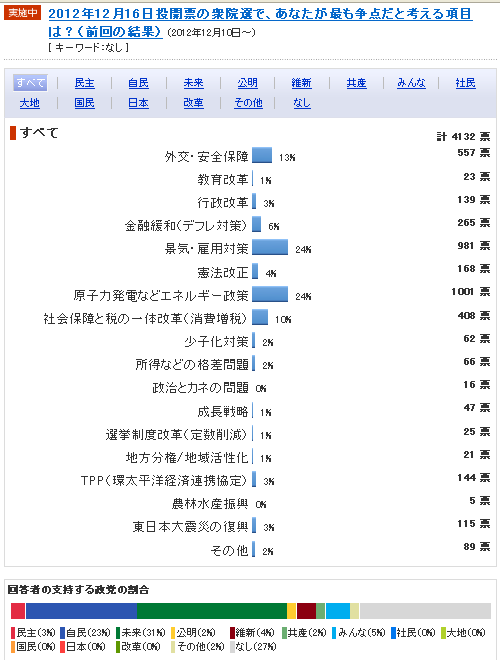
Task: Click the 408 票 vote count
Action: point(474,315)
